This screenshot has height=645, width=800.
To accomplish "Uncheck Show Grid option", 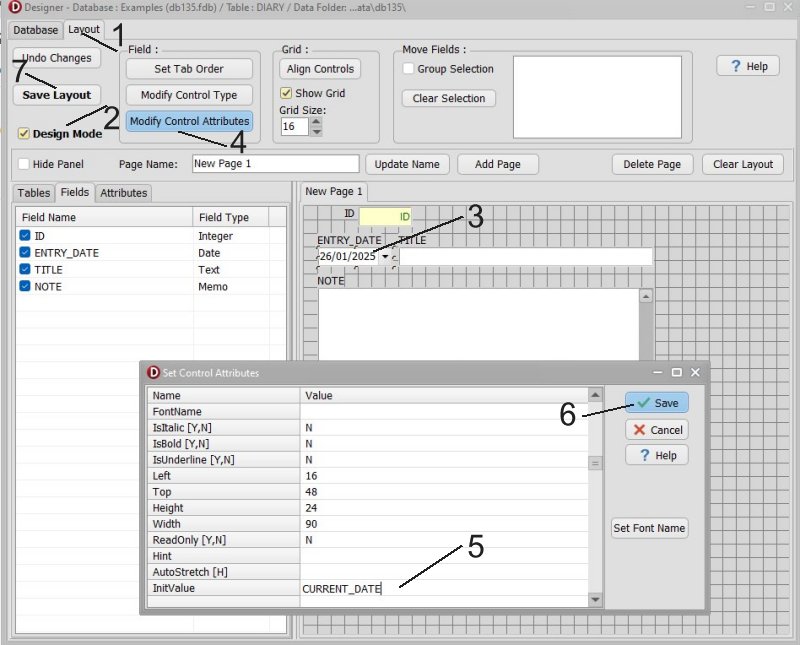I will (286, 93).
